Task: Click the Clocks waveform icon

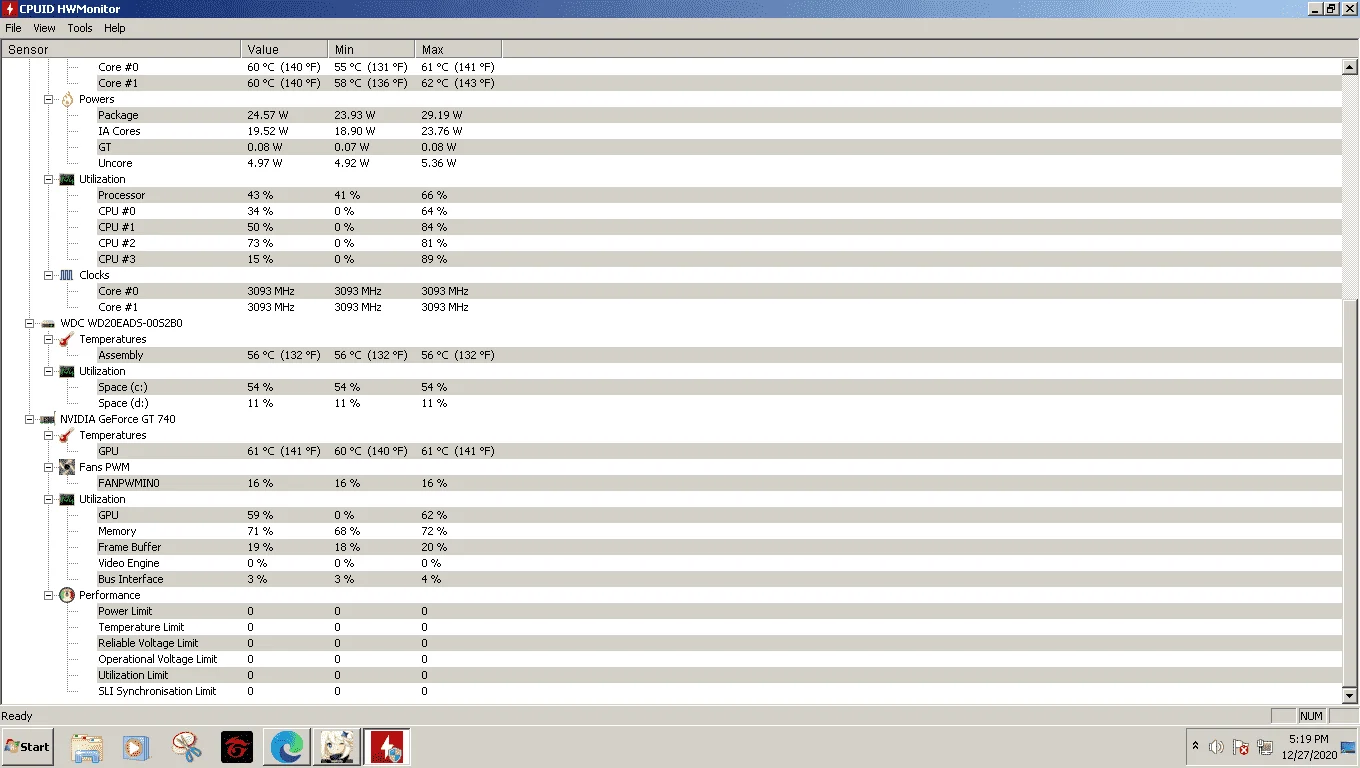Action: click(x=67, y=275)
